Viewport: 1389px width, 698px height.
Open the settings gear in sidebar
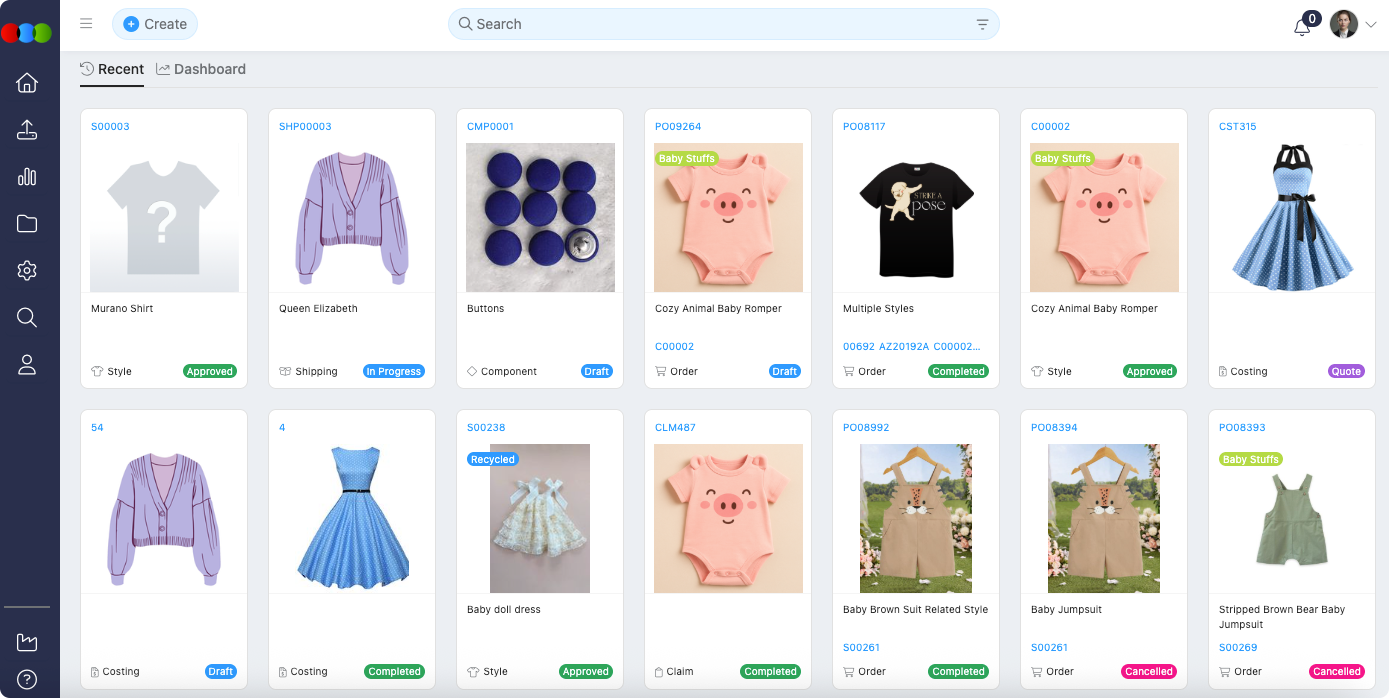[x=27, y=271]
